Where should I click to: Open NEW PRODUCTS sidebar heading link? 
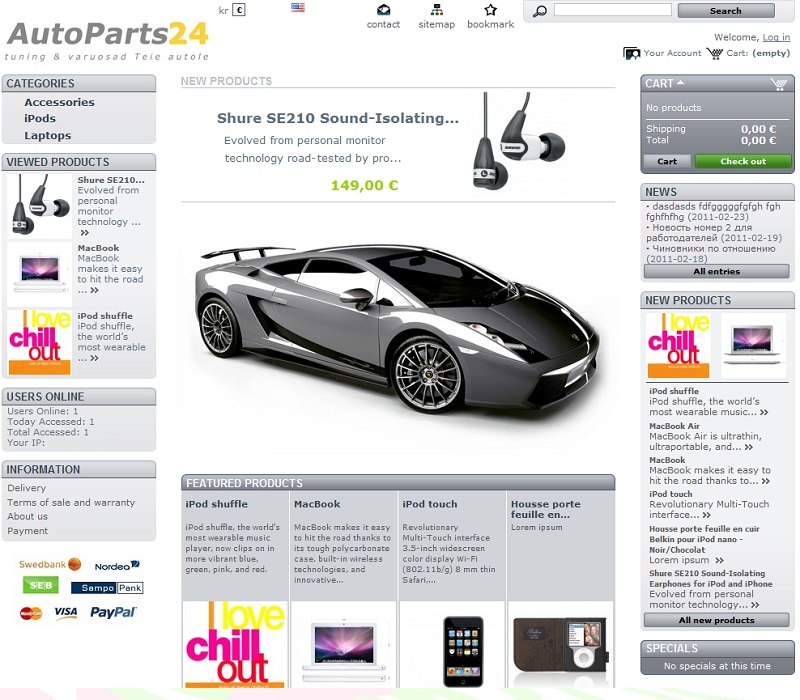688,301
